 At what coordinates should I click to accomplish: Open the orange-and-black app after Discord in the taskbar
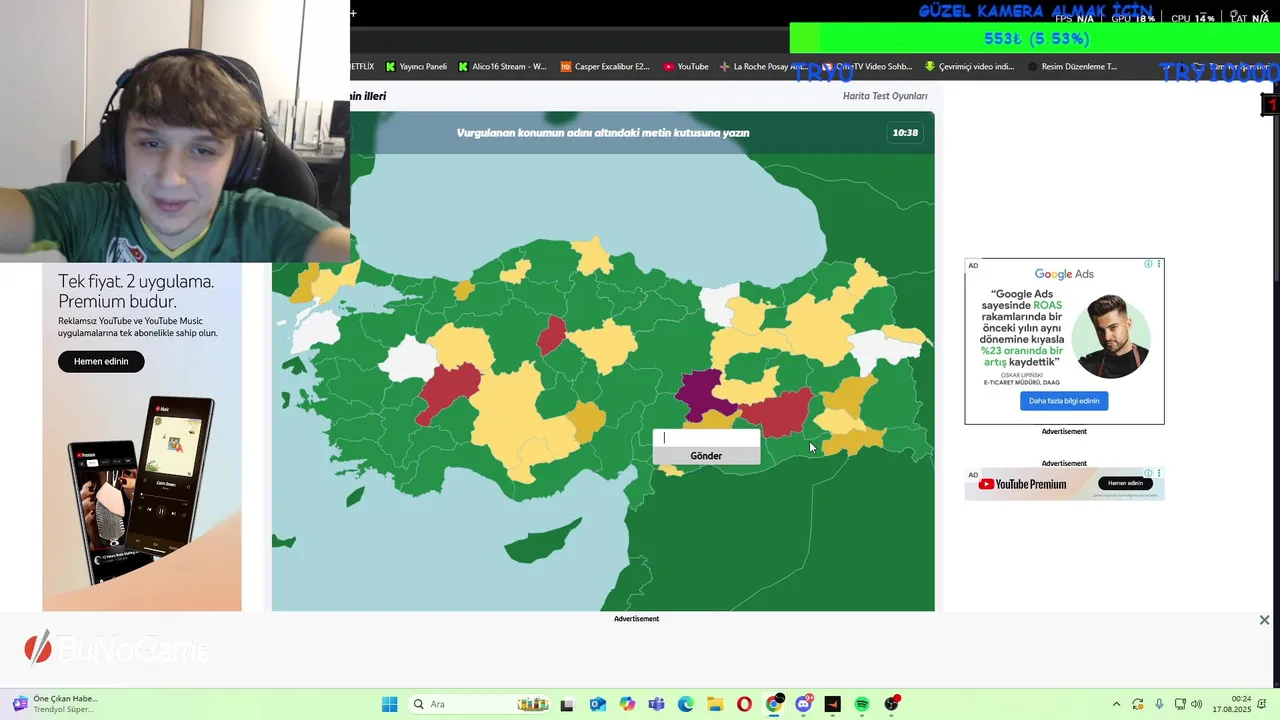[832, 704]
